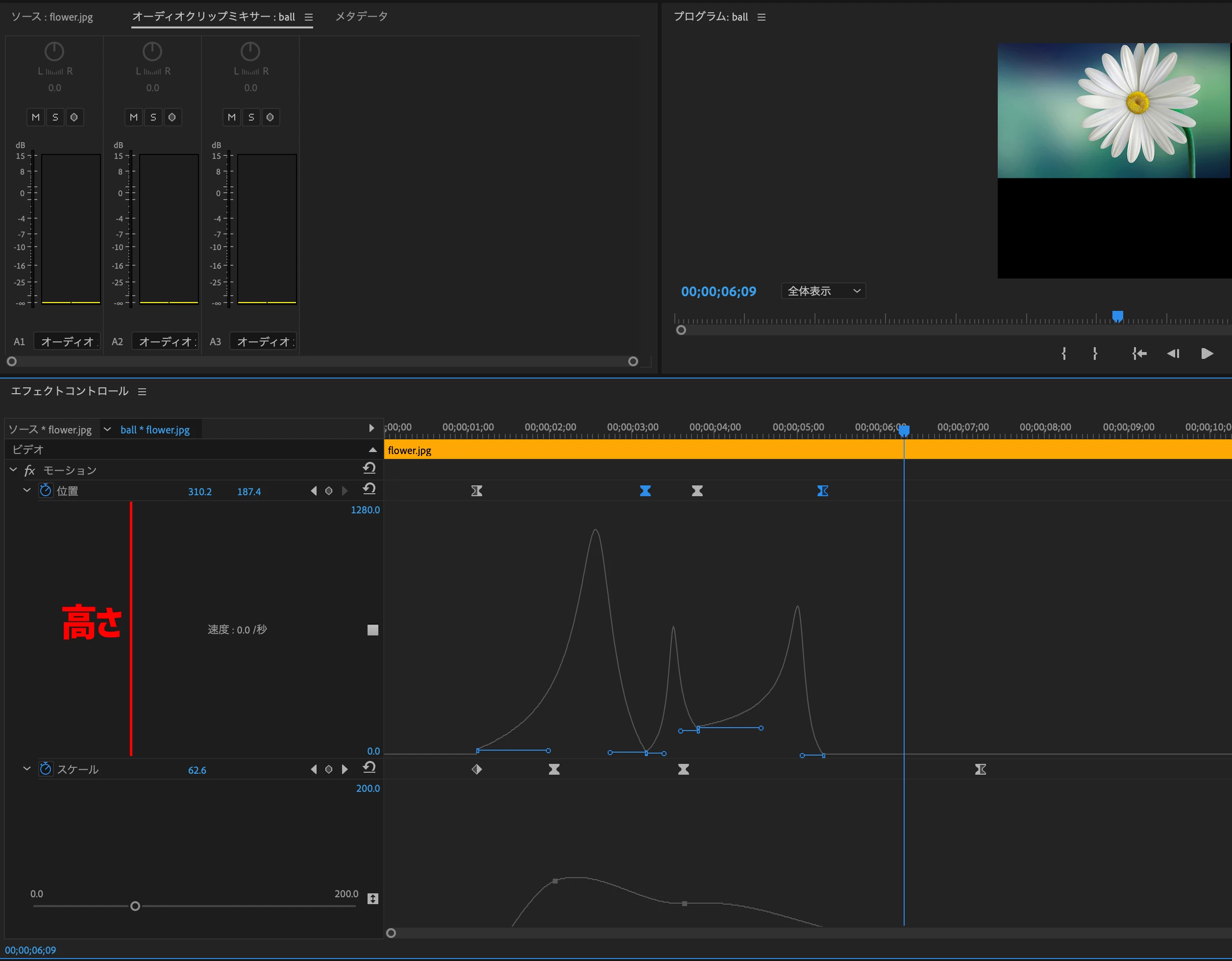The height and width of the screenshot is (961, 1232).
Task: Go to previous 位置 keyframe
Action: click(314, 491)
